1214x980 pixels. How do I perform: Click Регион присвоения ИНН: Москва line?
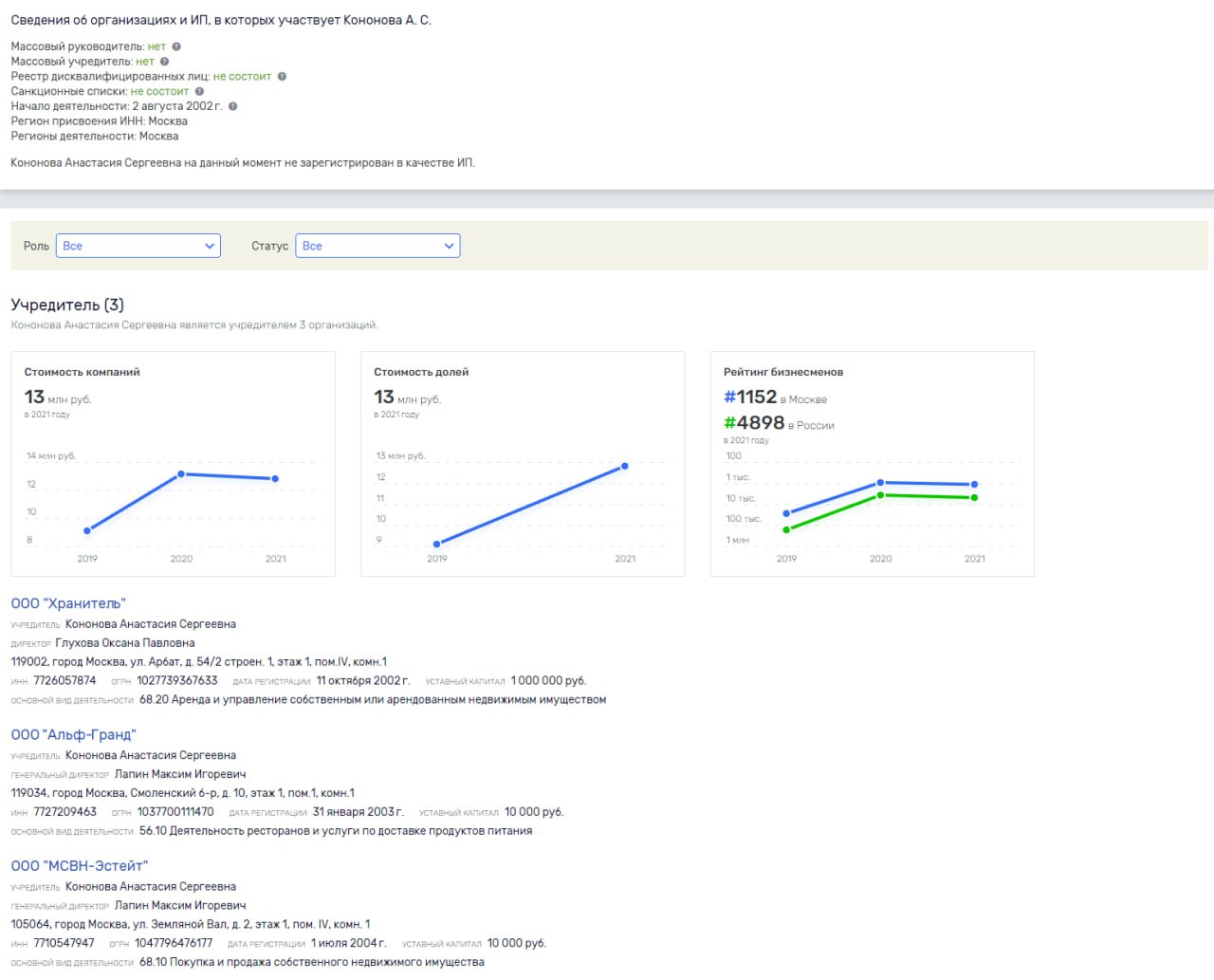click(99, 121)
